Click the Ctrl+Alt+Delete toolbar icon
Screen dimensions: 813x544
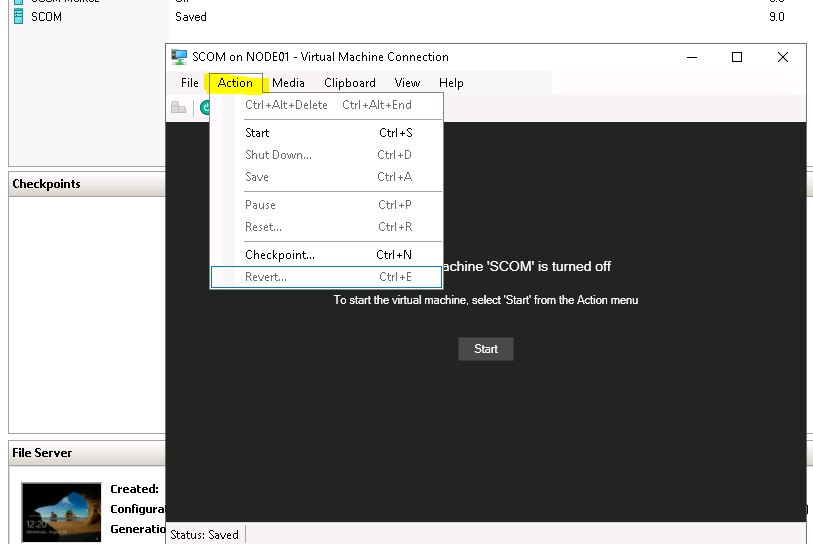(178, 108)
